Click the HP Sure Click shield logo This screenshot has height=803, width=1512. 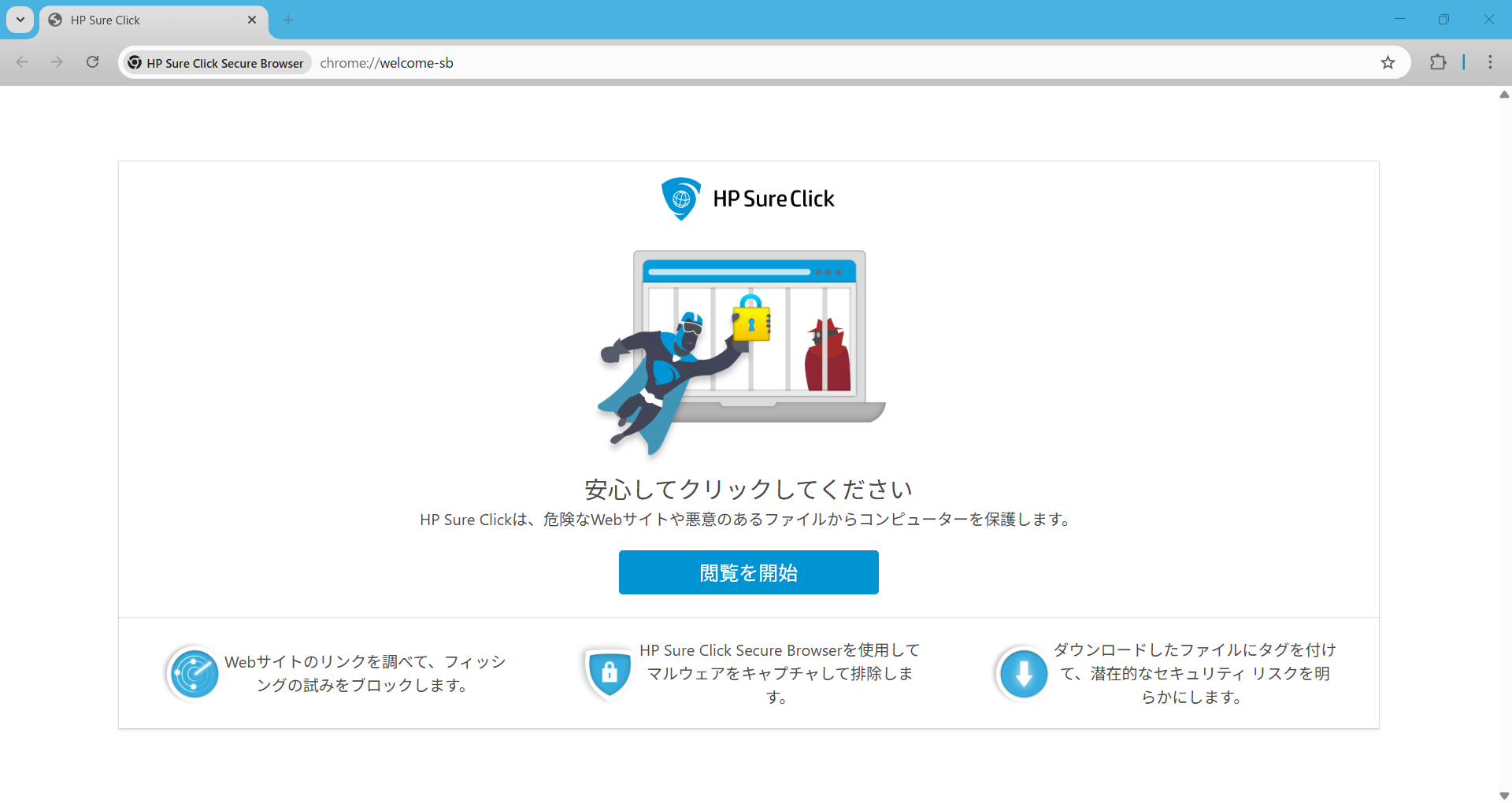(681, 198)
